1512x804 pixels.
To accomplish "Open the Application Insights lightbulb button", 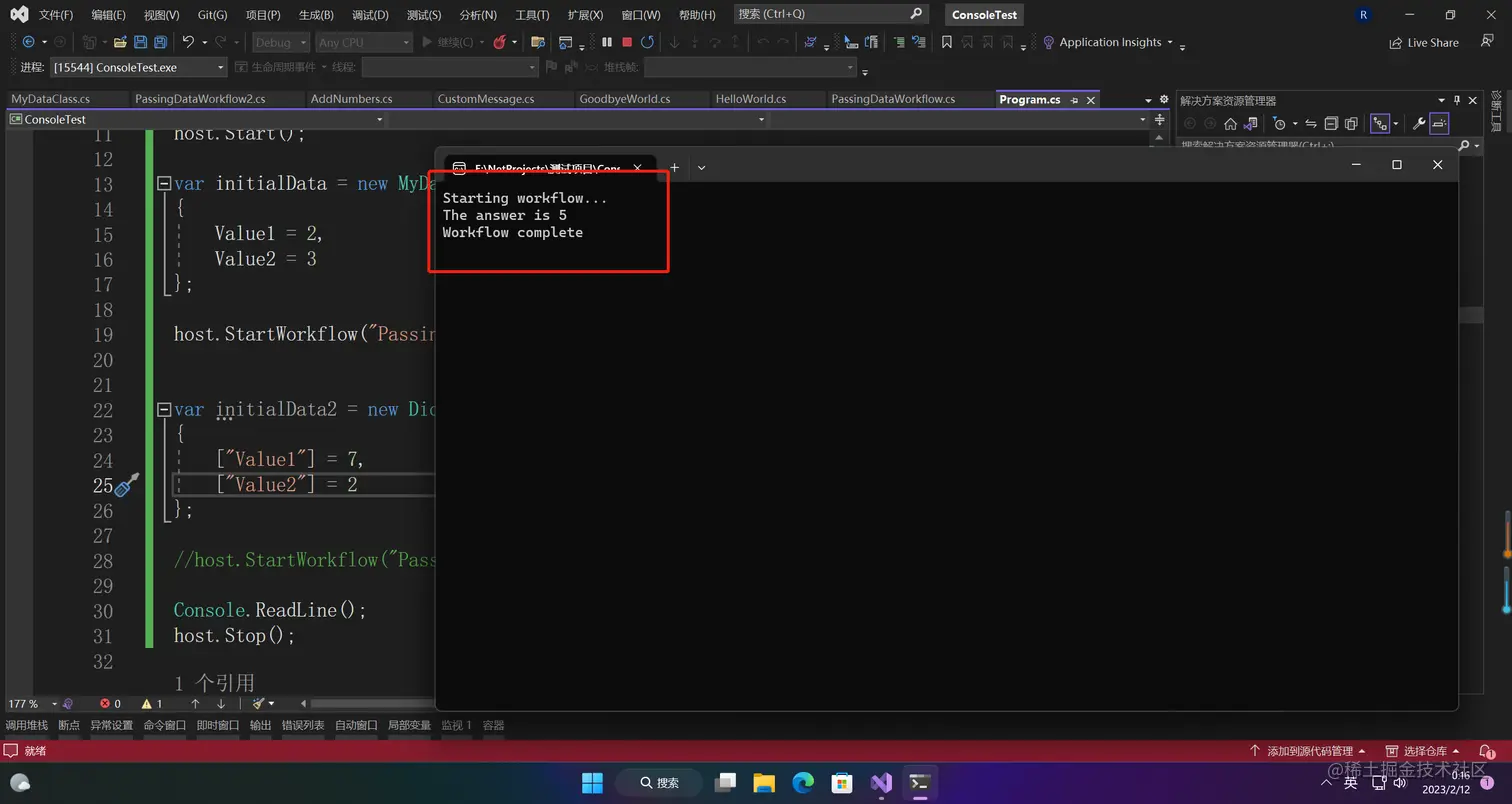I will click(x=1108, y=42).
